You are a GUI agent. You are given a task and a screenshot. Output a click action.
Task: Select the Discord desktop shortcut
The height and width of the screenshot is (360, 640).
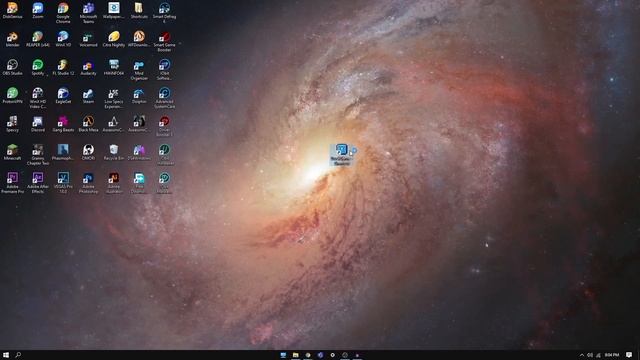click(38, 124)
